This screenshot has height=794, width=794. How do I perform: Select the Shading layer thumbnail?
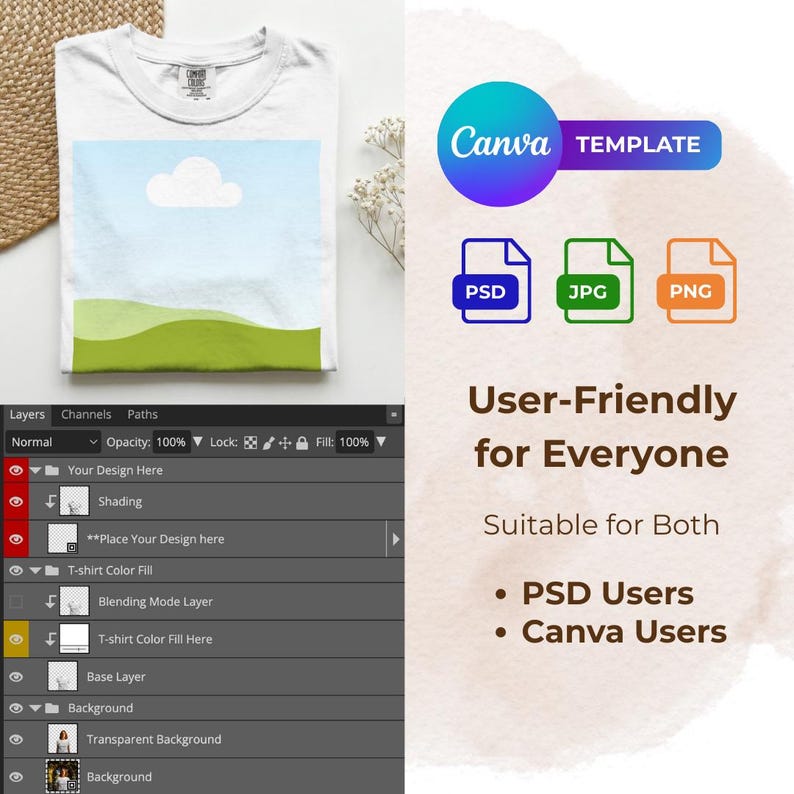coord(74,501)
